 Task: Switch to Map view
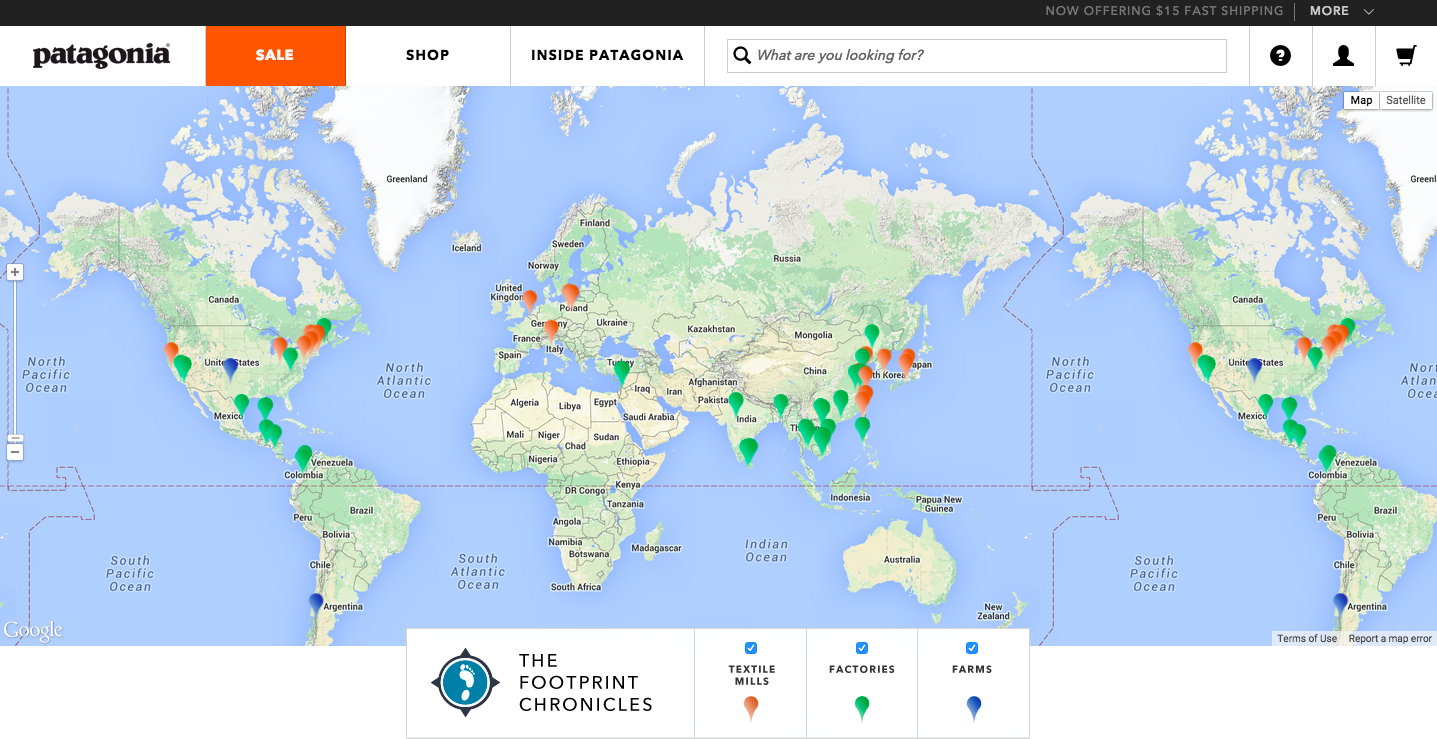(1361, 100)
